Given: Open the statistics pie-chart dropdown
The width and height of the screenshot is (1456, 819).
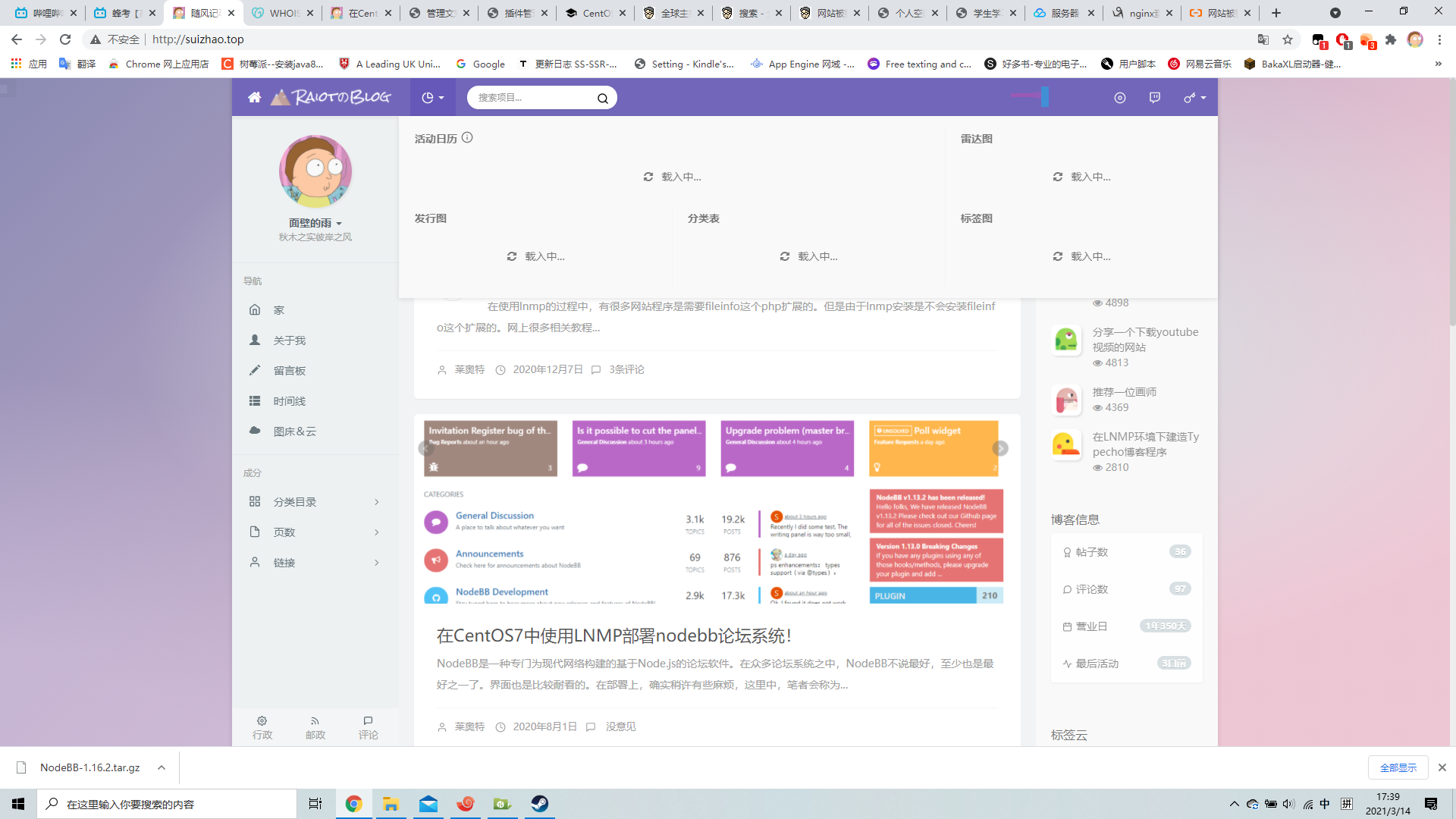Looking at the screenshot, I should (432, 97).
